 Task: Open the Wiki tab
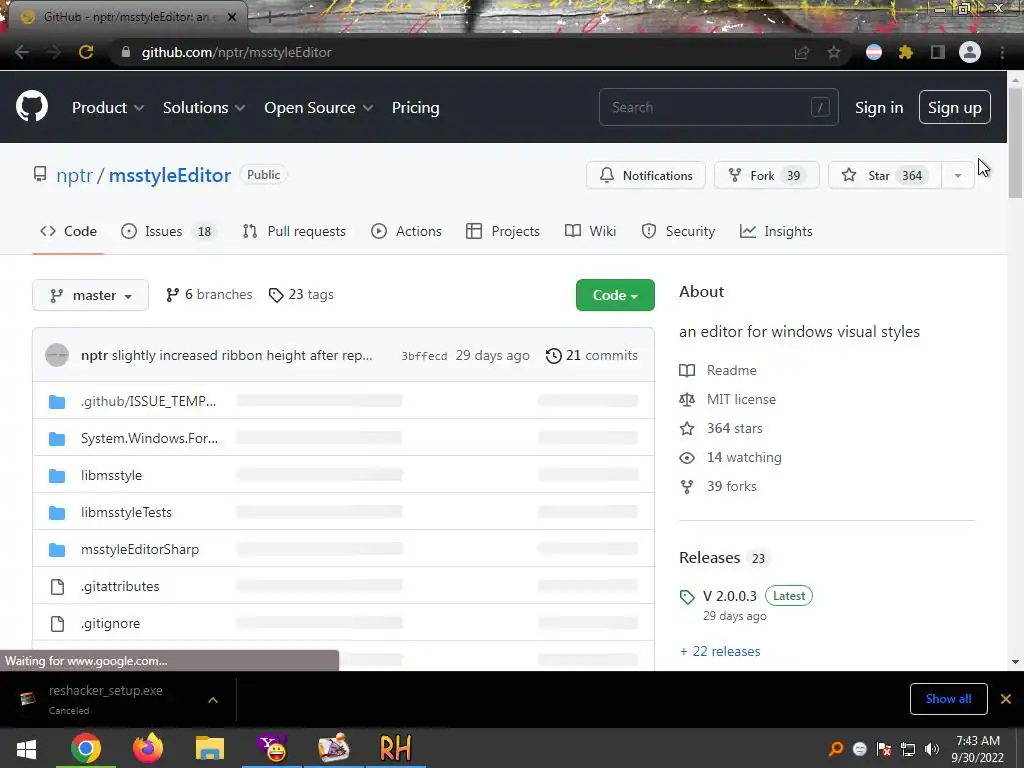pyautogui.click(x=590, y=231)
